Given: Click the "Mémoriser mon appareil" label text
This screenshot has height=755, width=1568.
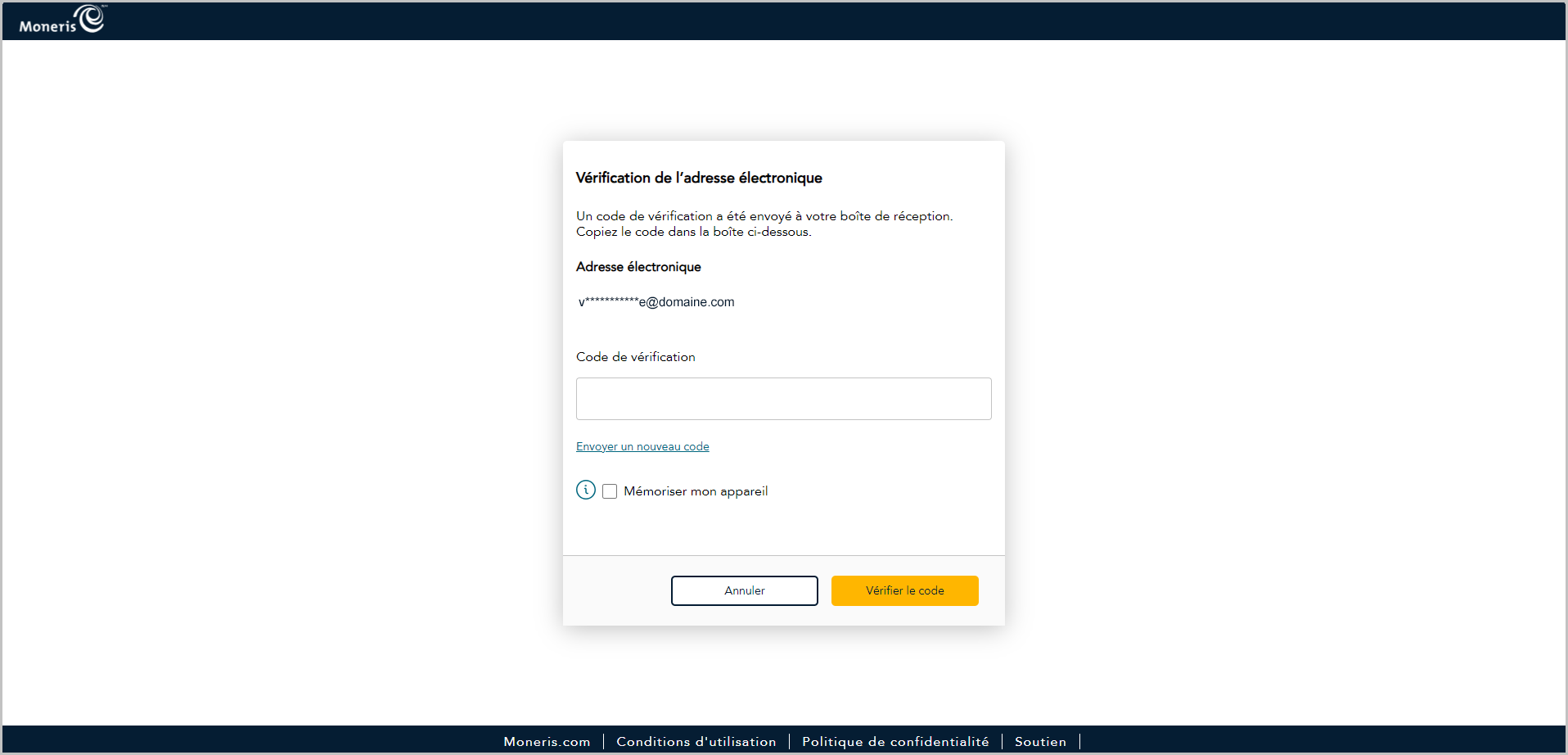Looking at the screenshot, I should (x=696, y=491).
